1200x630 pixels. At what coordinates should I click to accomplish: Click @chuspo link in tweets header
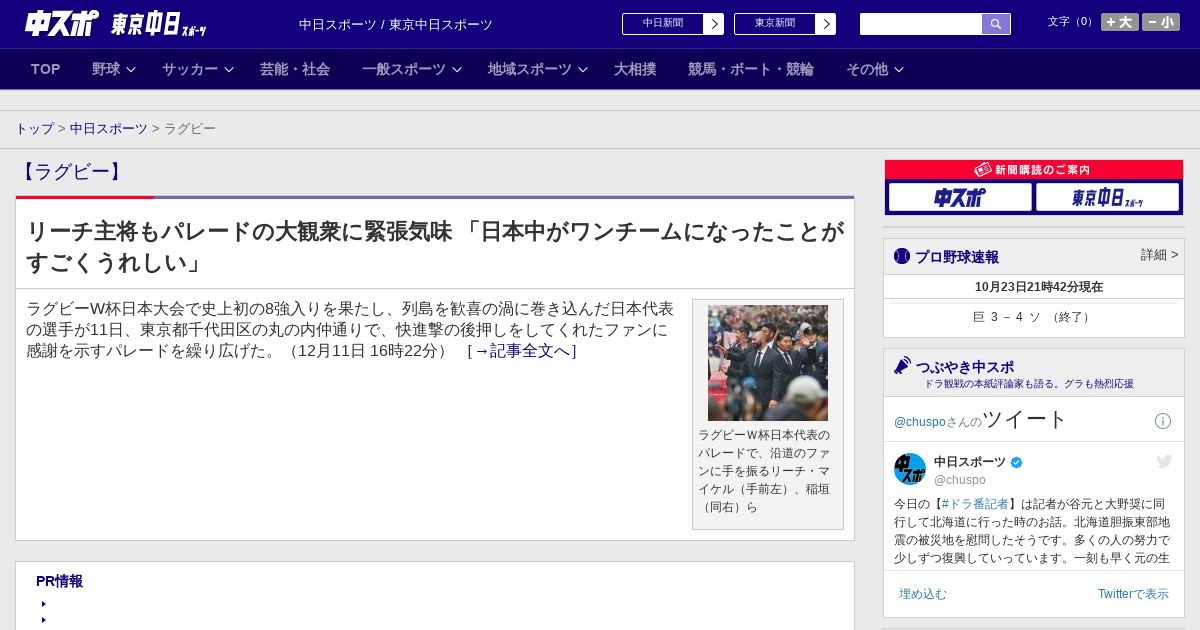(x=919, y=422)
